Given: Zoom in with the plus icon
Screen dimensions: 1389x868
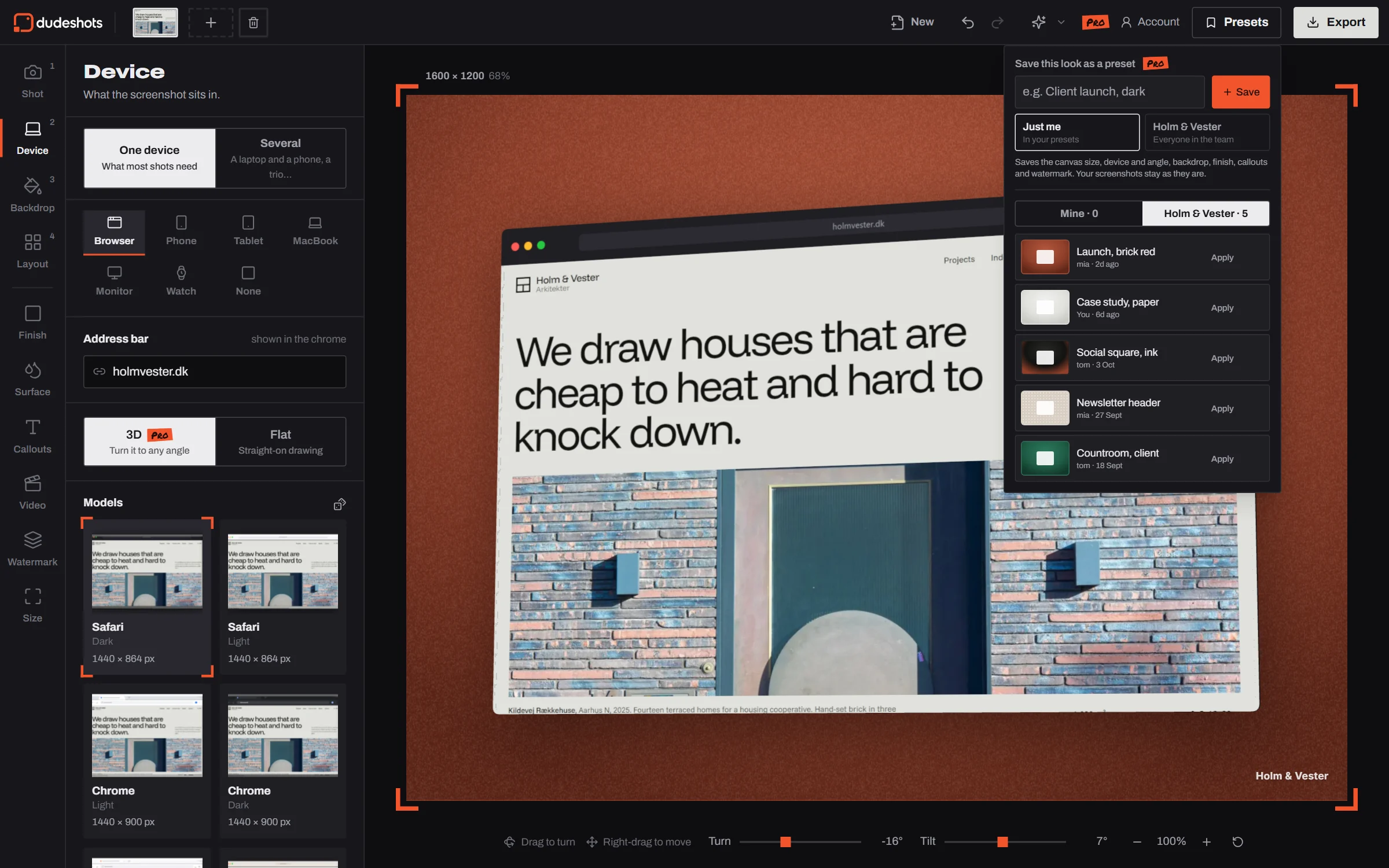Looking at the screenshot, I should (x=1206, y=841).
